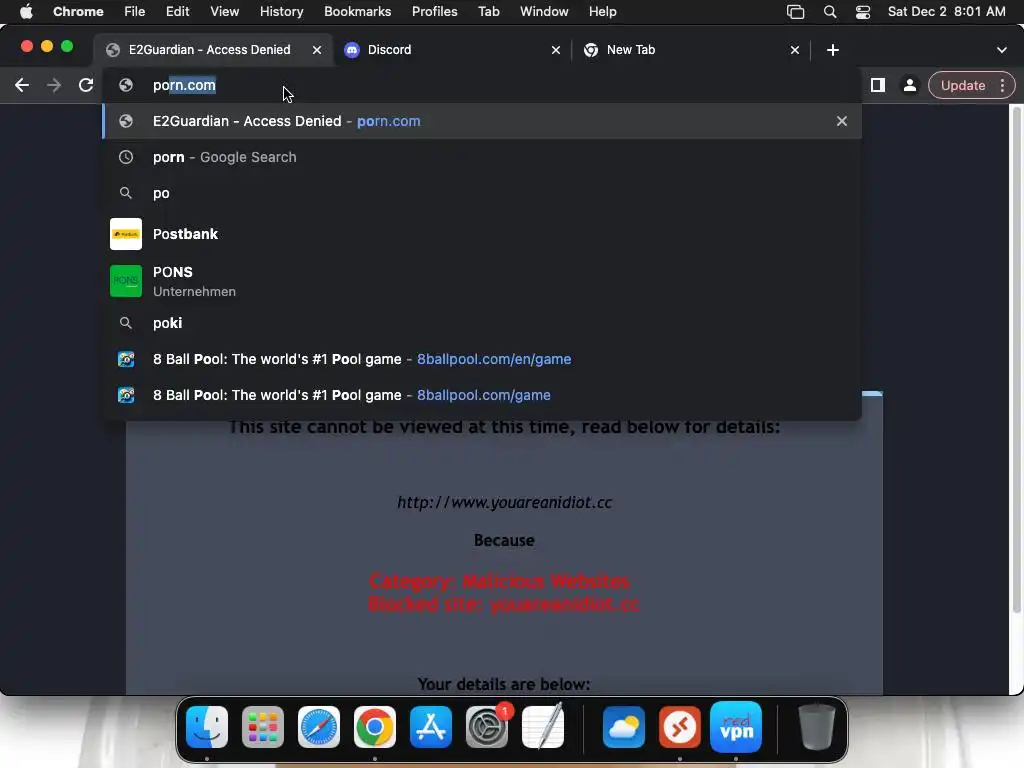The width and height of the screenshot is (1024, 768).
Task: Open the Profiles menu
Action: coord(434,12)
